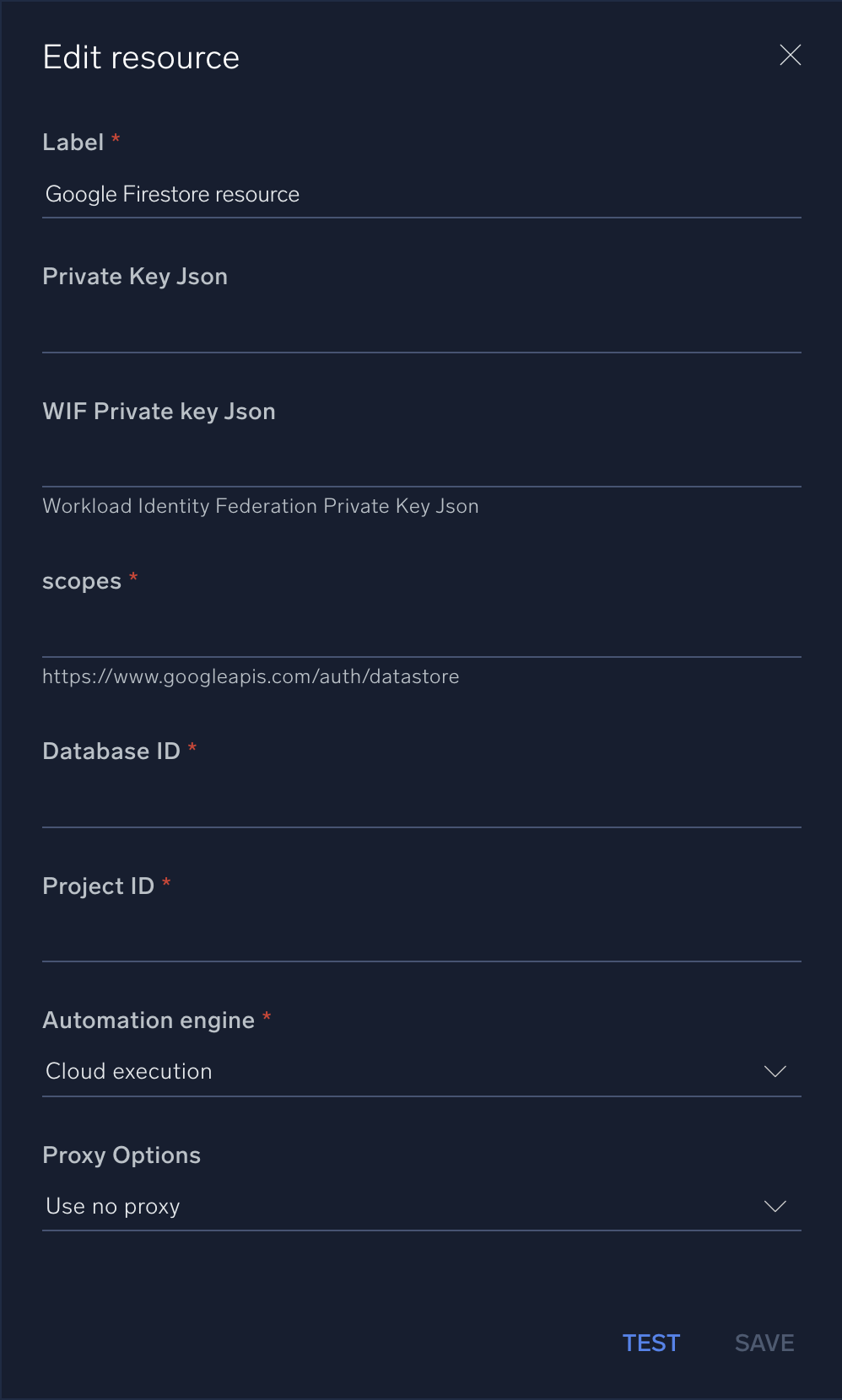Expand the Cloud execution selection chevron
This screenshot has width=842, height=1400.
click(775, 1071)
